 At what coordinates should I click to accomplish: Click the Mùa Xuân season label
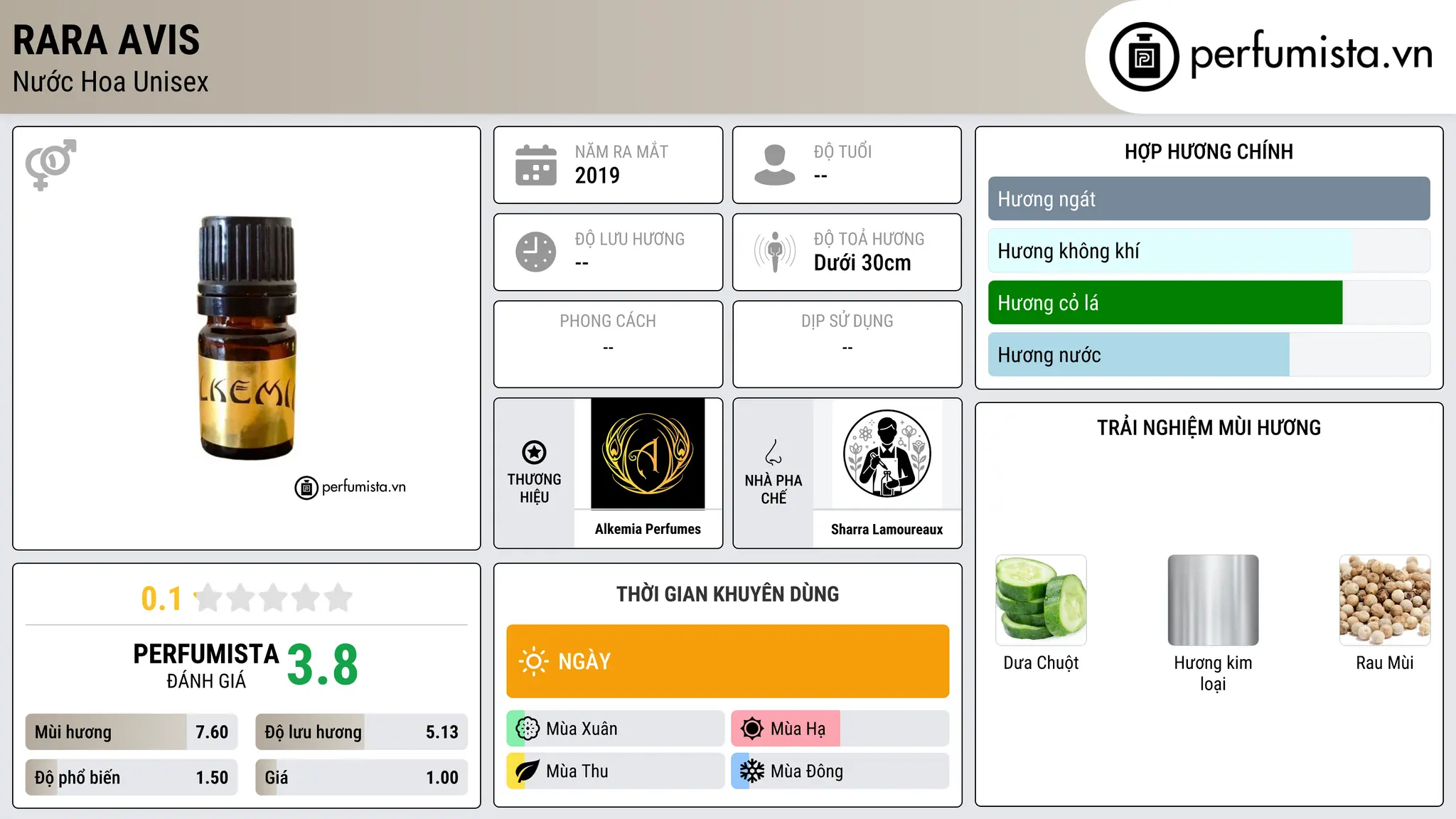coord(582,729)
